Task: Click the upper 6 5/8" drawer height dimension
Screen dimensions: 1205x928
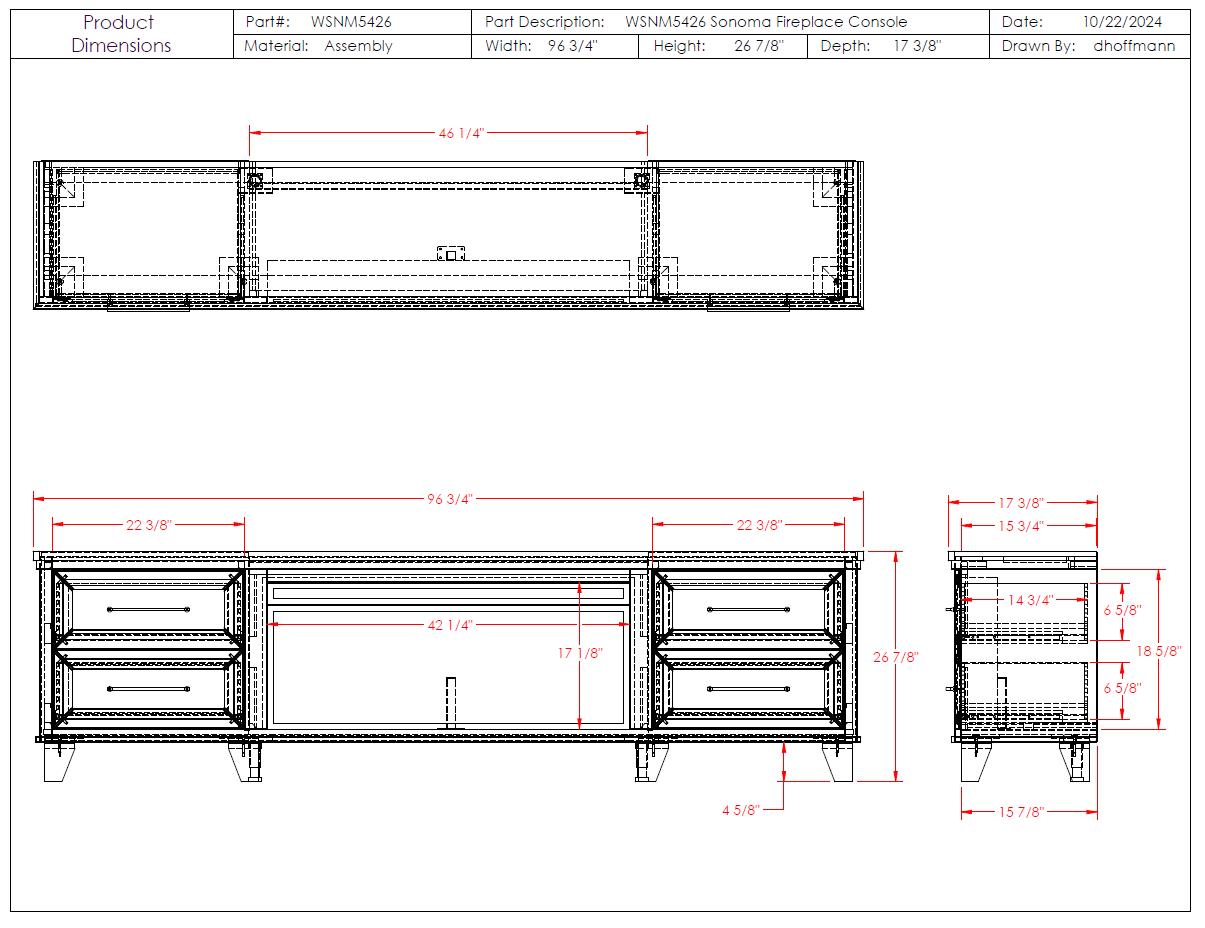Action: pos(1122,609)
